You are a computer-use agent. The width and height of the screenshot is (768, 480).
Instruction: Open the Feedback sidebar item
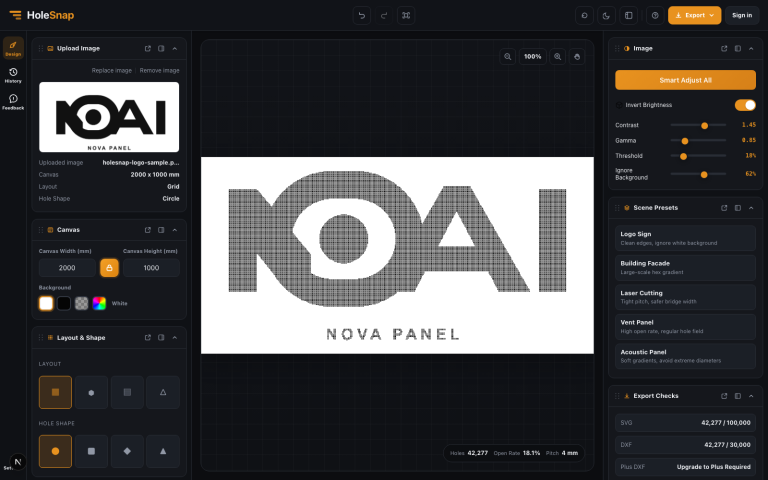[13, 102]
